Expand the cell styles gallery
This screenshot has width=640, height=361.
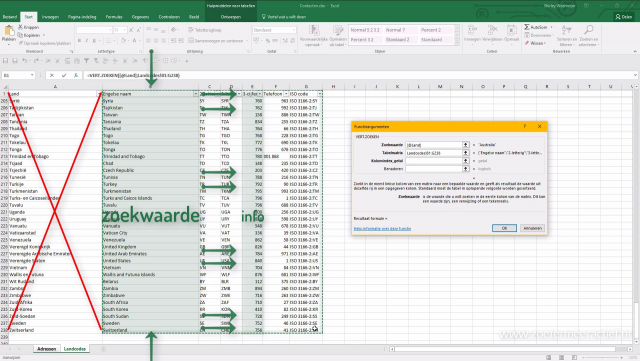click(x=457, y=42)
